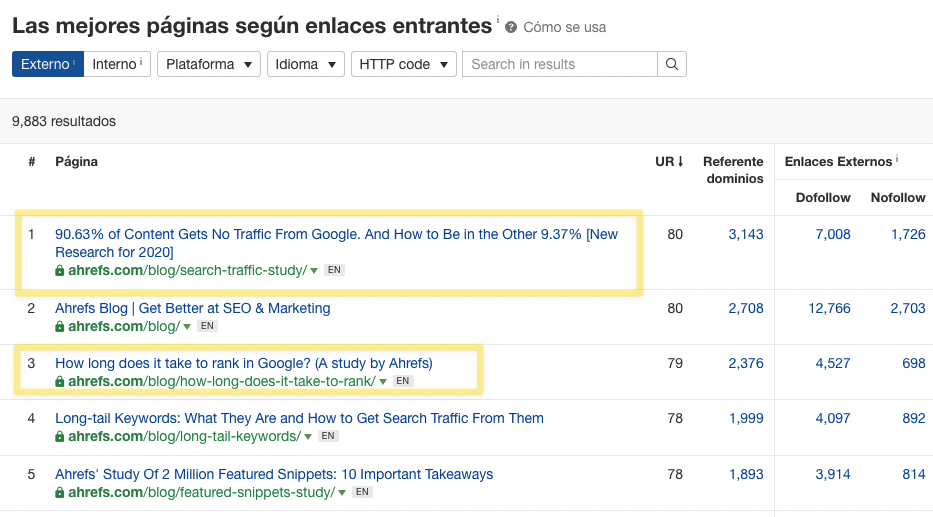Open the HTTP code dropdown

[403, 64]
